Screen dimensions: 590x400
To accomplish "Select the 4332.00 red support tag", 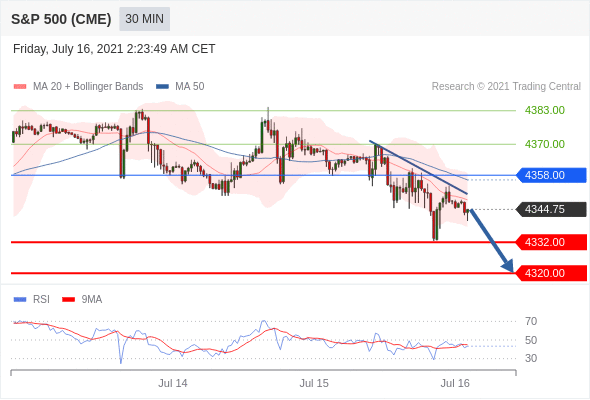I will pyautogui.click(x=551, y=242).
